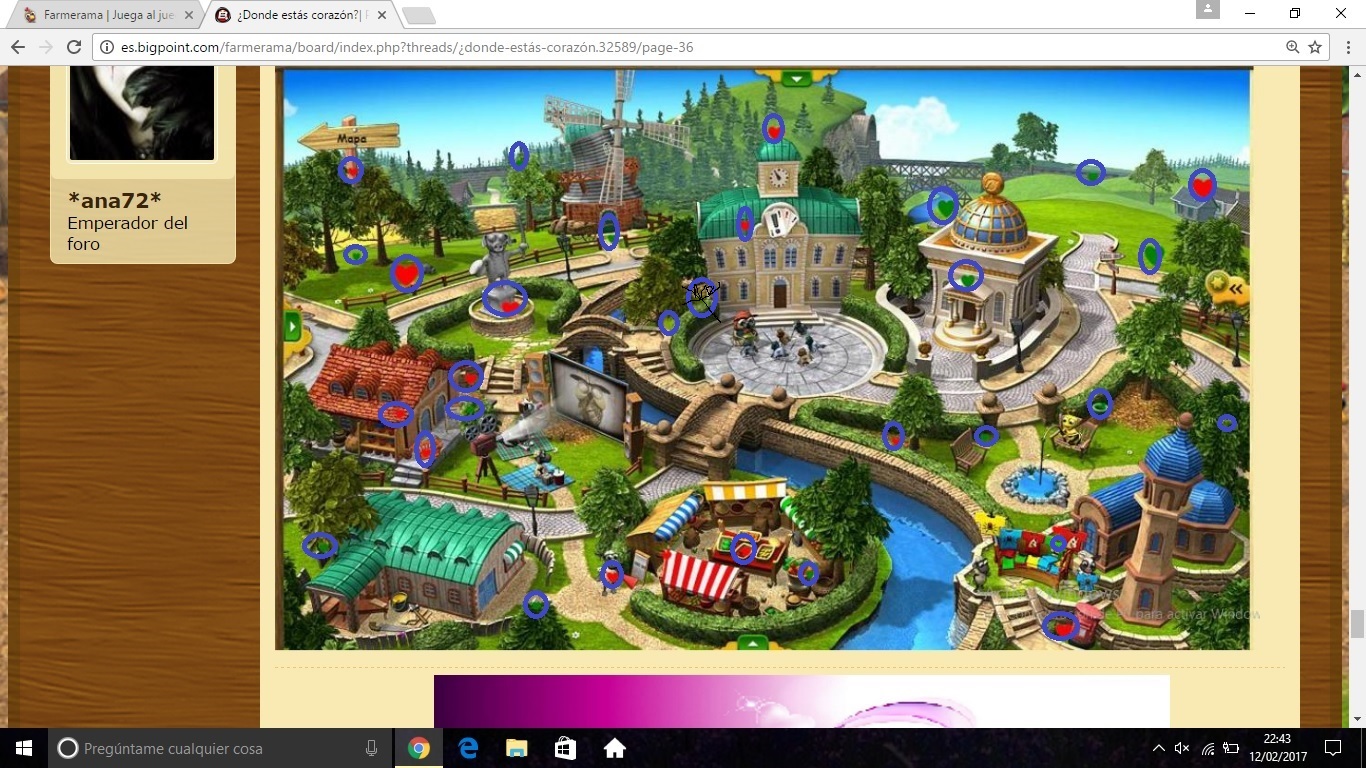The width and height of the screenshot is (1366, 768).
Task: Click the page scrollbar thumb
Action: 1357,624
